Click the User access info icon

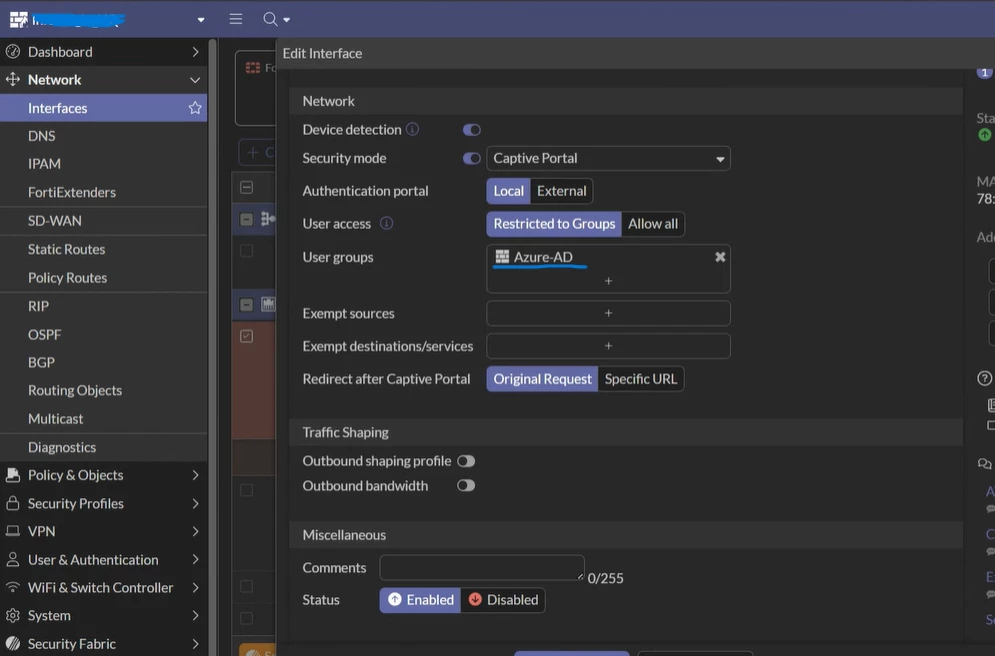click(x=386, y=223)
